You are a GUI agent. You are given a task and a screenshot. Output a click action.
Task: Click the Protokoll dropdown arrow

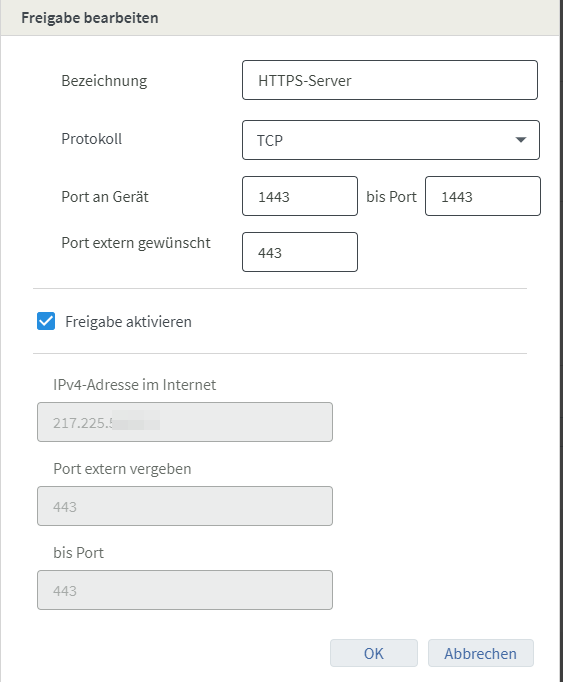(x=520, y=140)
